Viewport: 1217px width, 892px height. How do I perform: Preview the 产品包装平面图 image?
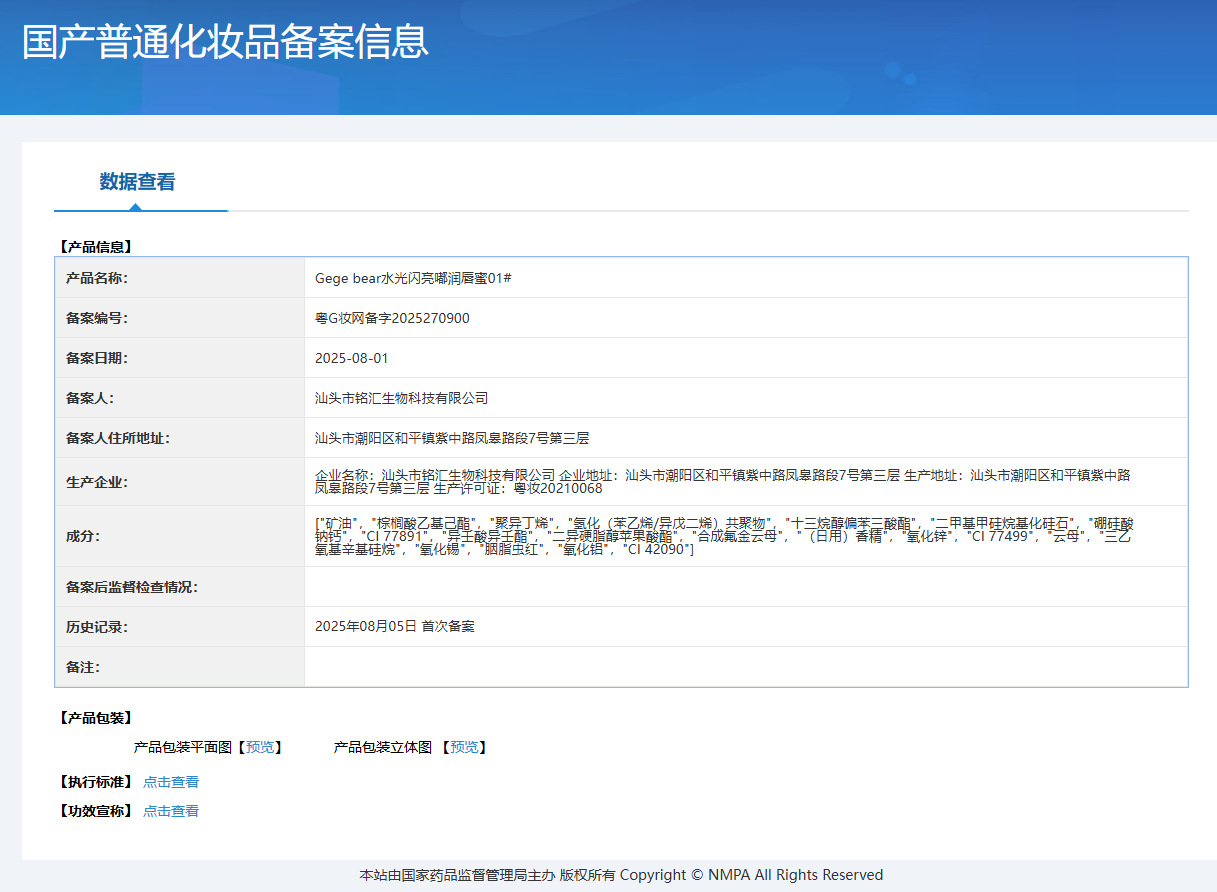(x=260, y=747)
